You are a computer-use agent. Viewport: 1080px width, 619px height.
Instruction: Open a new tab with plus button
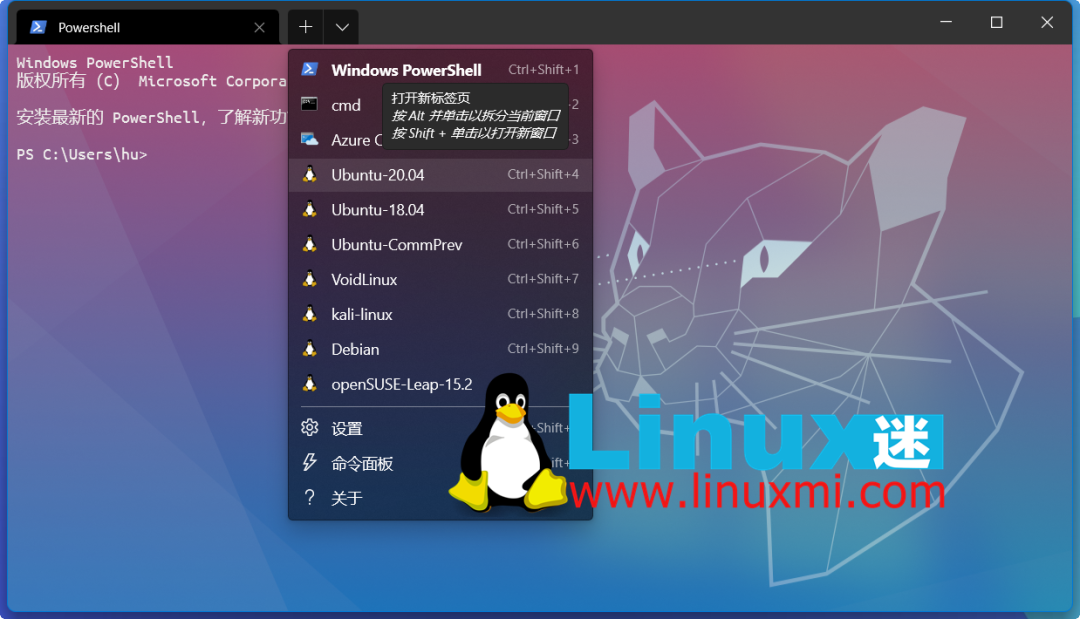pos(306,27)
